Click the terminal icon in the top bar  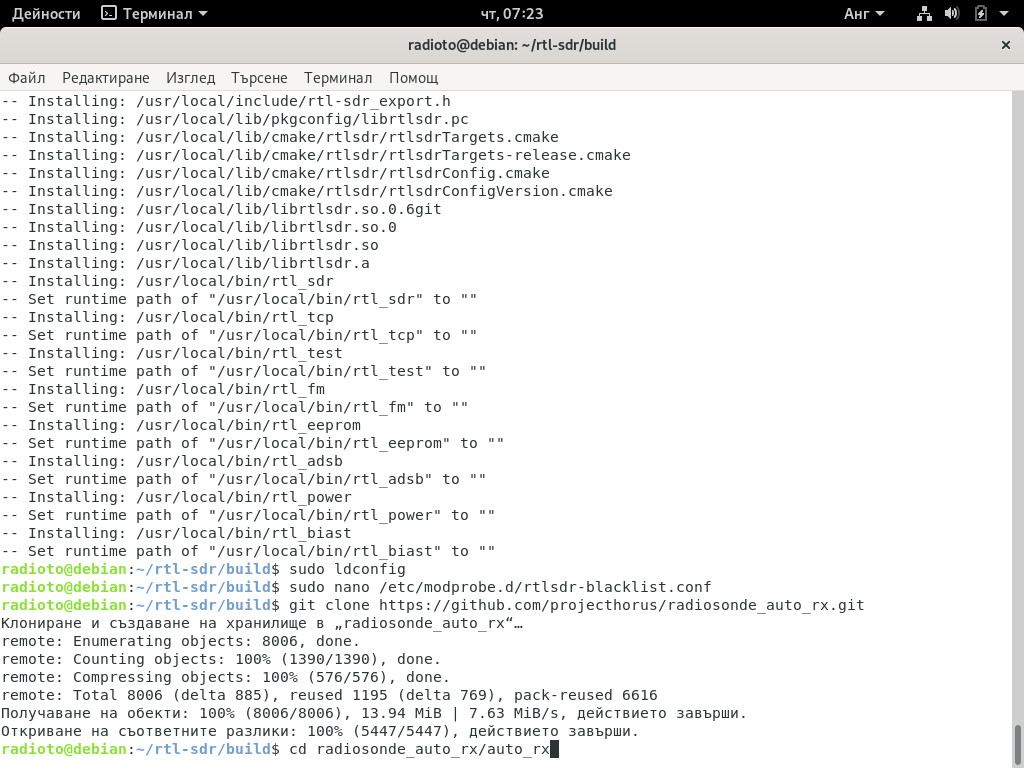[108, 14]
